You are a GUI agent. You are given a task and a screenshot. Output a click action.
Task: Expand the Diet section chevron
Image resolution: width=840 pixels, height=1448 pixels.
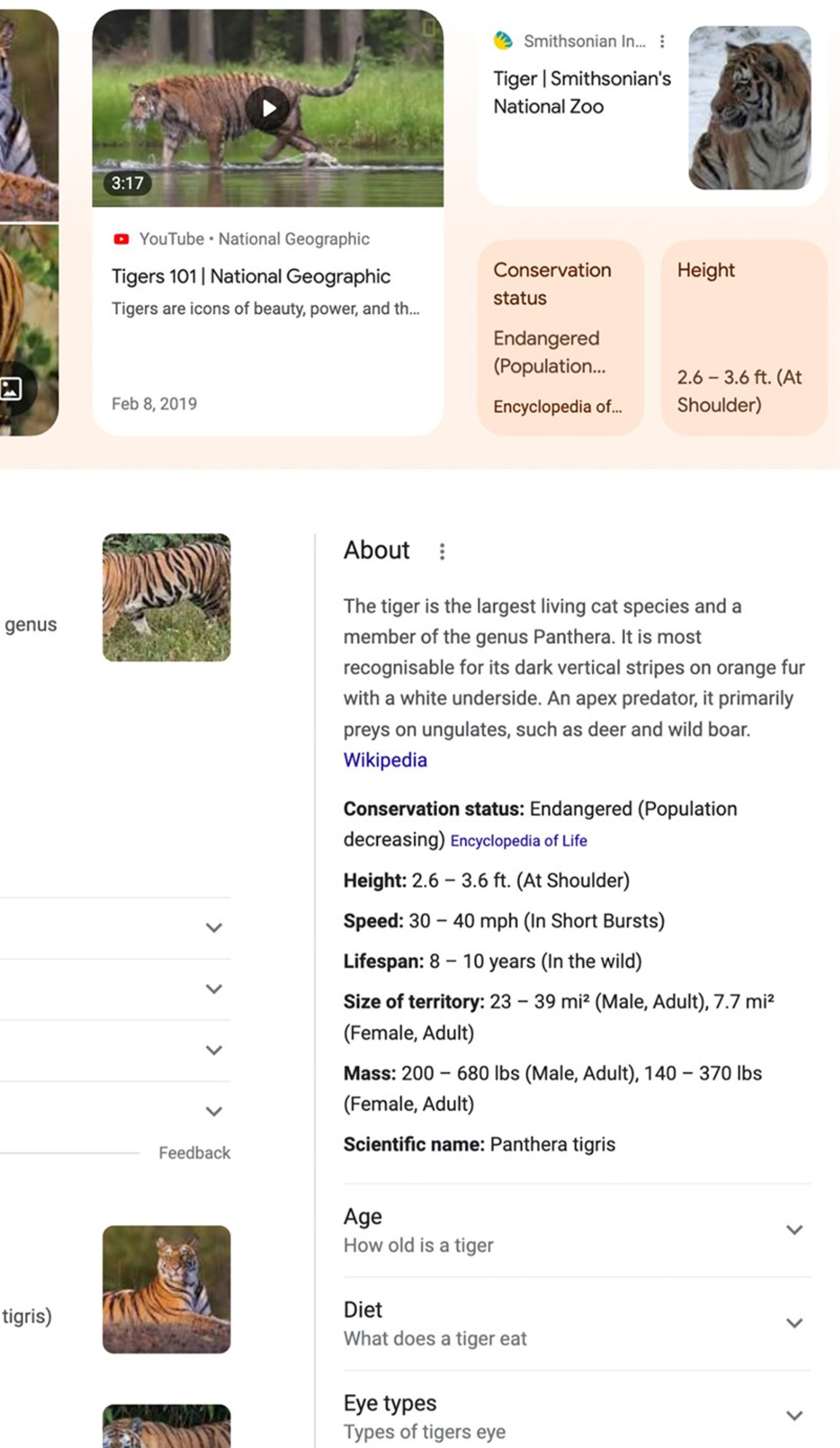(x=794, y=1323)
